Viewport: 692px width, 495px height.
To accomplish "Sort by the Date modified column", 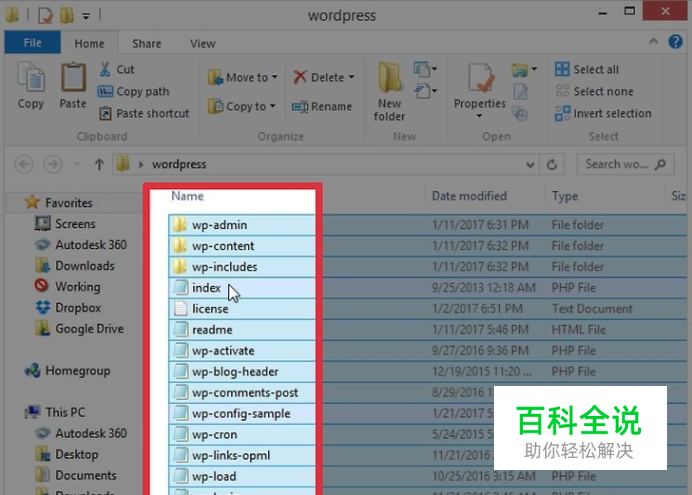I will pos(469,196).
